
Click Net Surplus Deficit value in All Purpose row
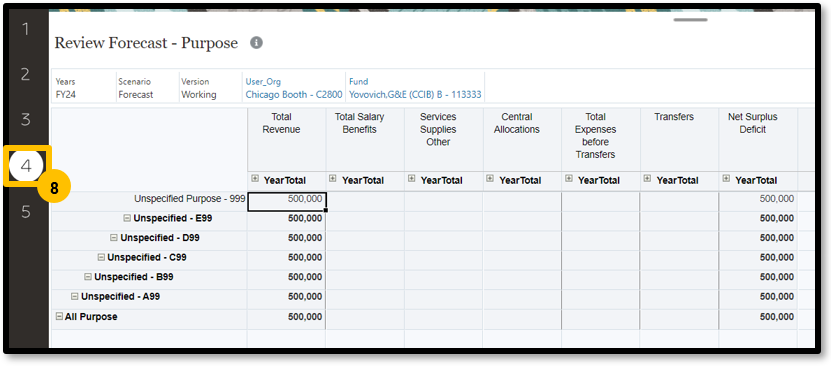(x=777, y=317)
